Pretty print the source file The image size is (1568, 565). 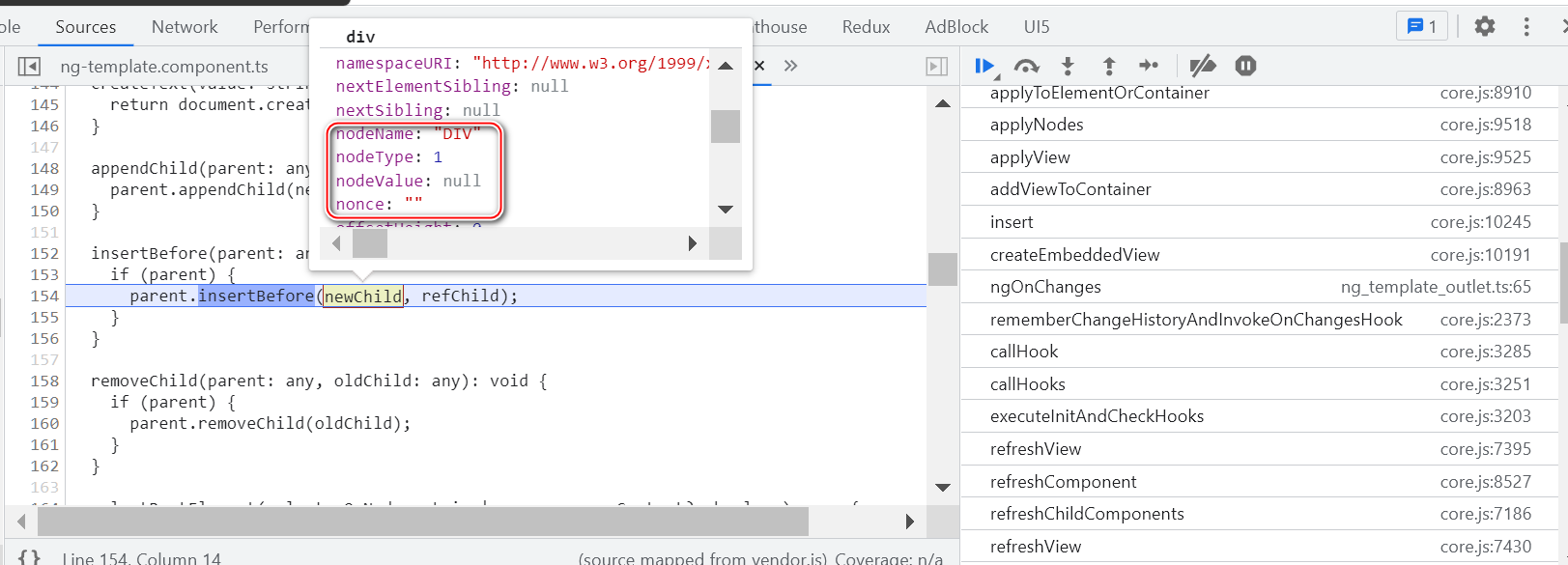(x=30, y=557)
